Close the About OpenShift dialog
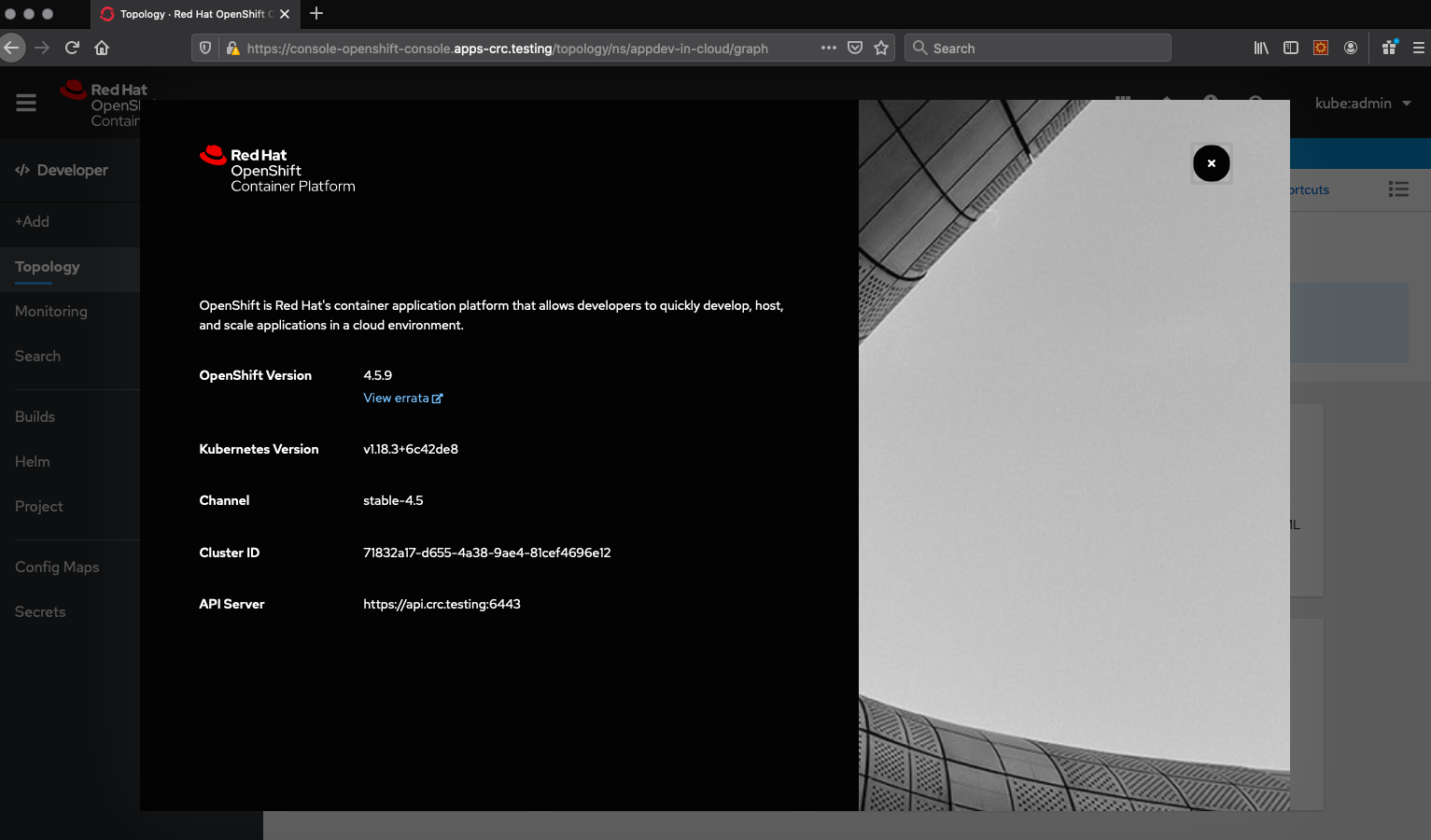Screen dimensions: 1431x840 1211,162
